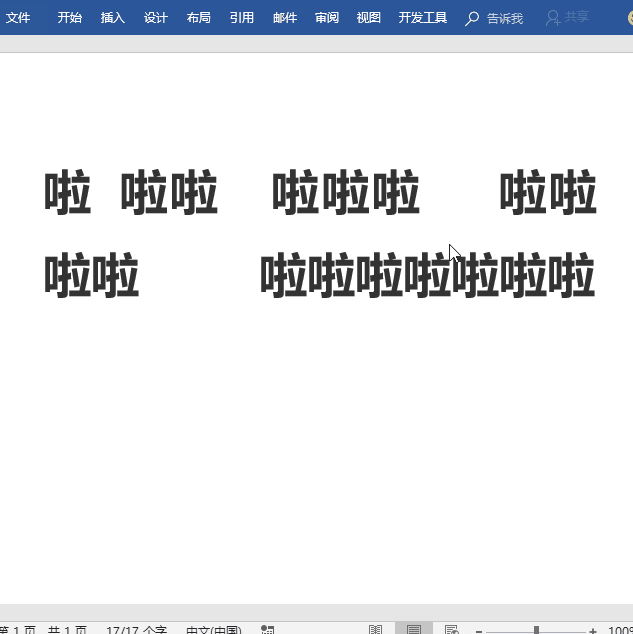
Task: Click the magnifier icon beside 告诉我
Action: (472, 18)
